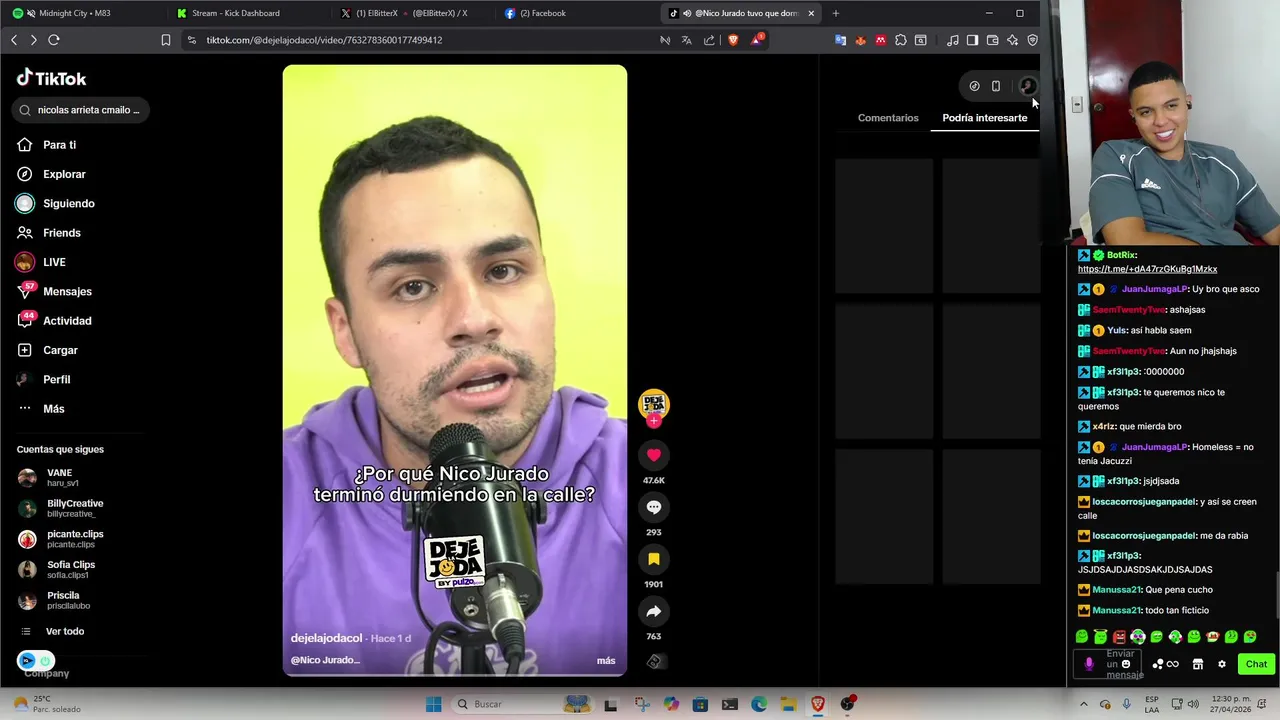Expand video description with más
Viewport: 1280px width, 720px height.
606,660
